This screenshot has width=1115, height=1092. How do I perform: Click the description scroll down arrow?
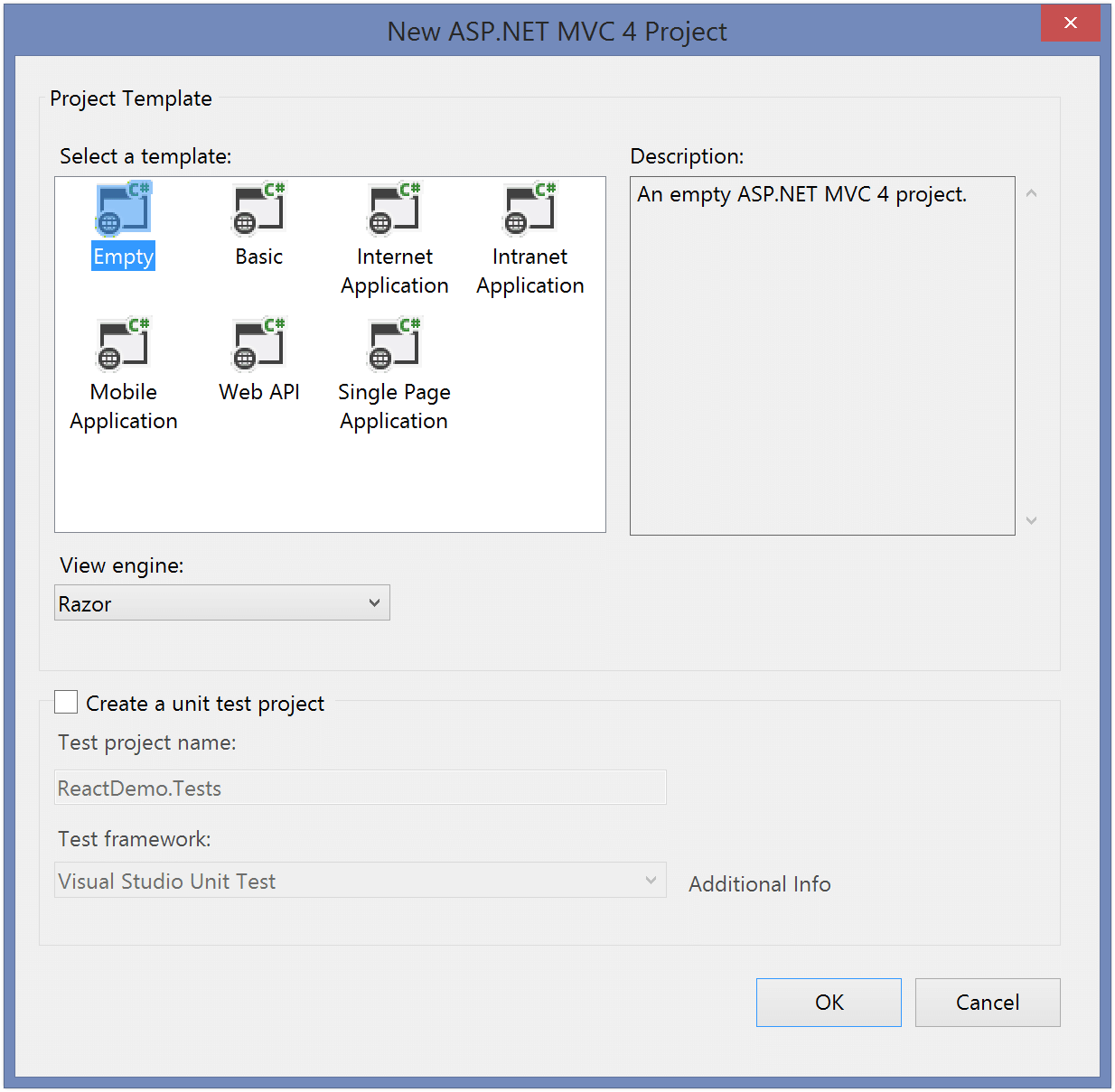(x=1031, y=520)
